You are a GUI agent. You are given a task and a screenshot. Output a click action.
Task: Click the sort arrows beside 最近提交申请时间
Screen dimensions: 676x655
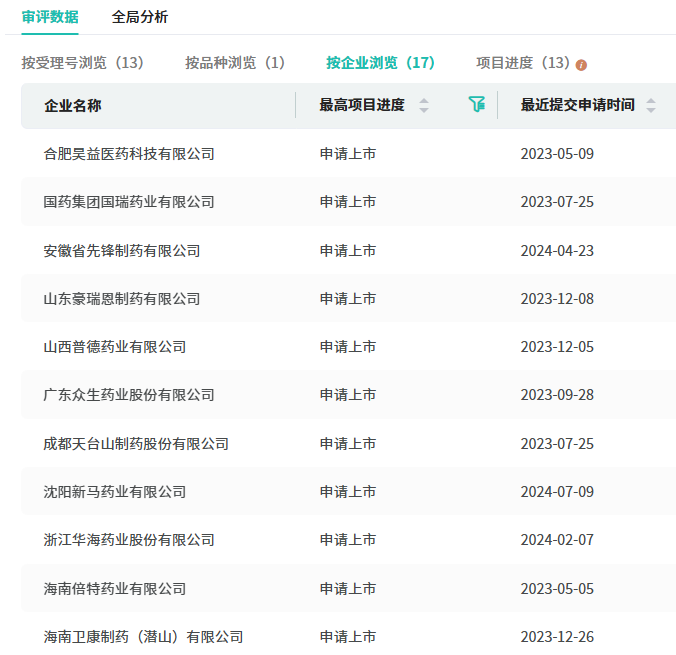coord(651,105)
